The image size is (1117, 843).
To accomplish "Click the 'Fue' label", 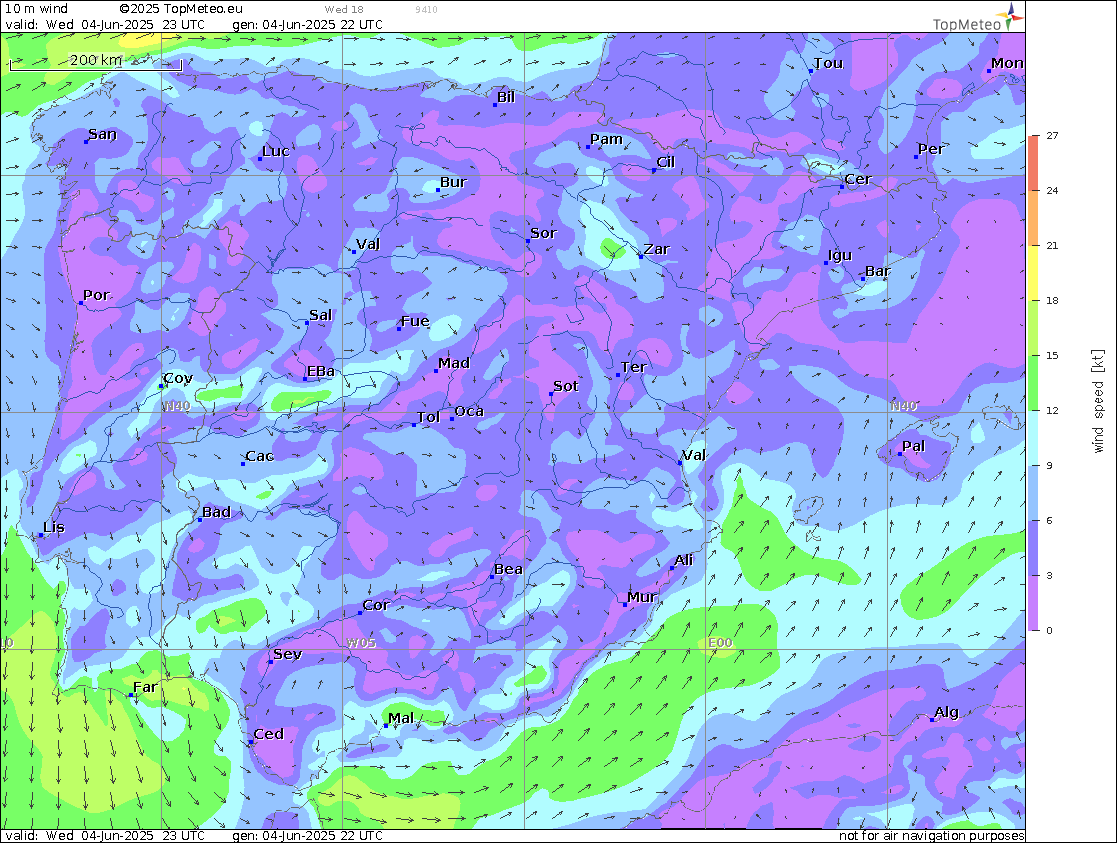I will click(x=415, y=321).
